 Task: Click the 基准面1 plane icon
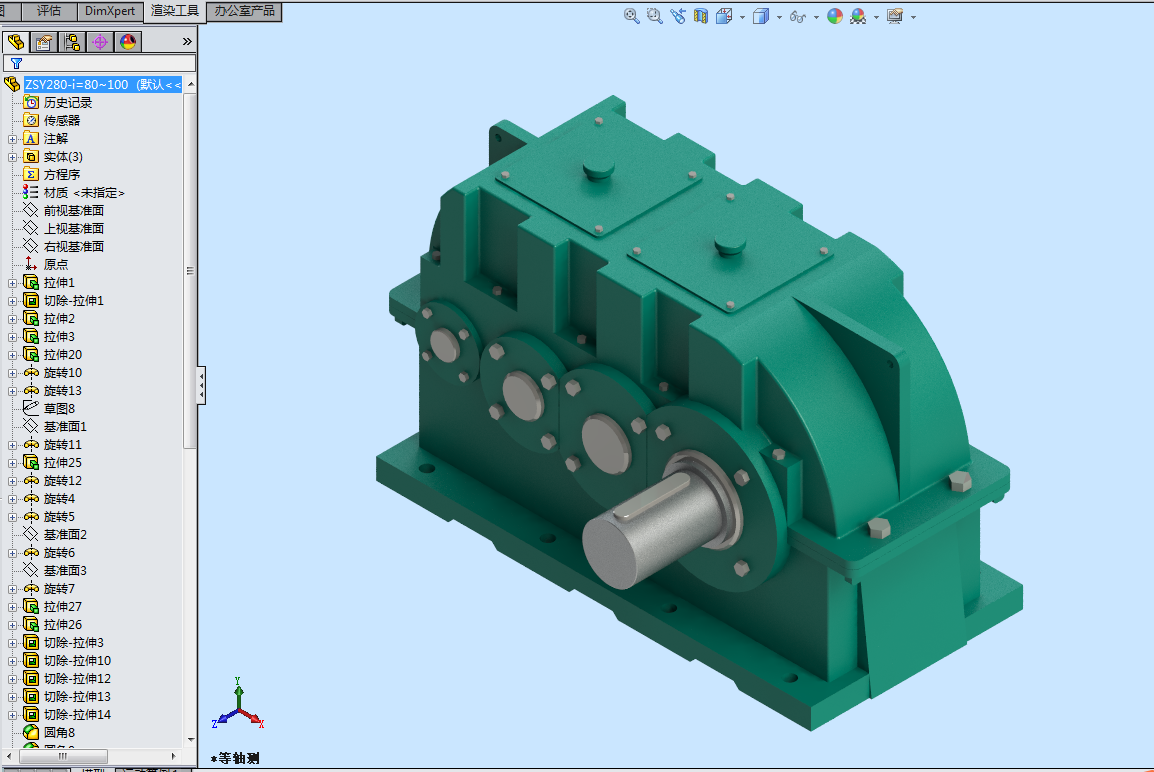pos(31,426)
